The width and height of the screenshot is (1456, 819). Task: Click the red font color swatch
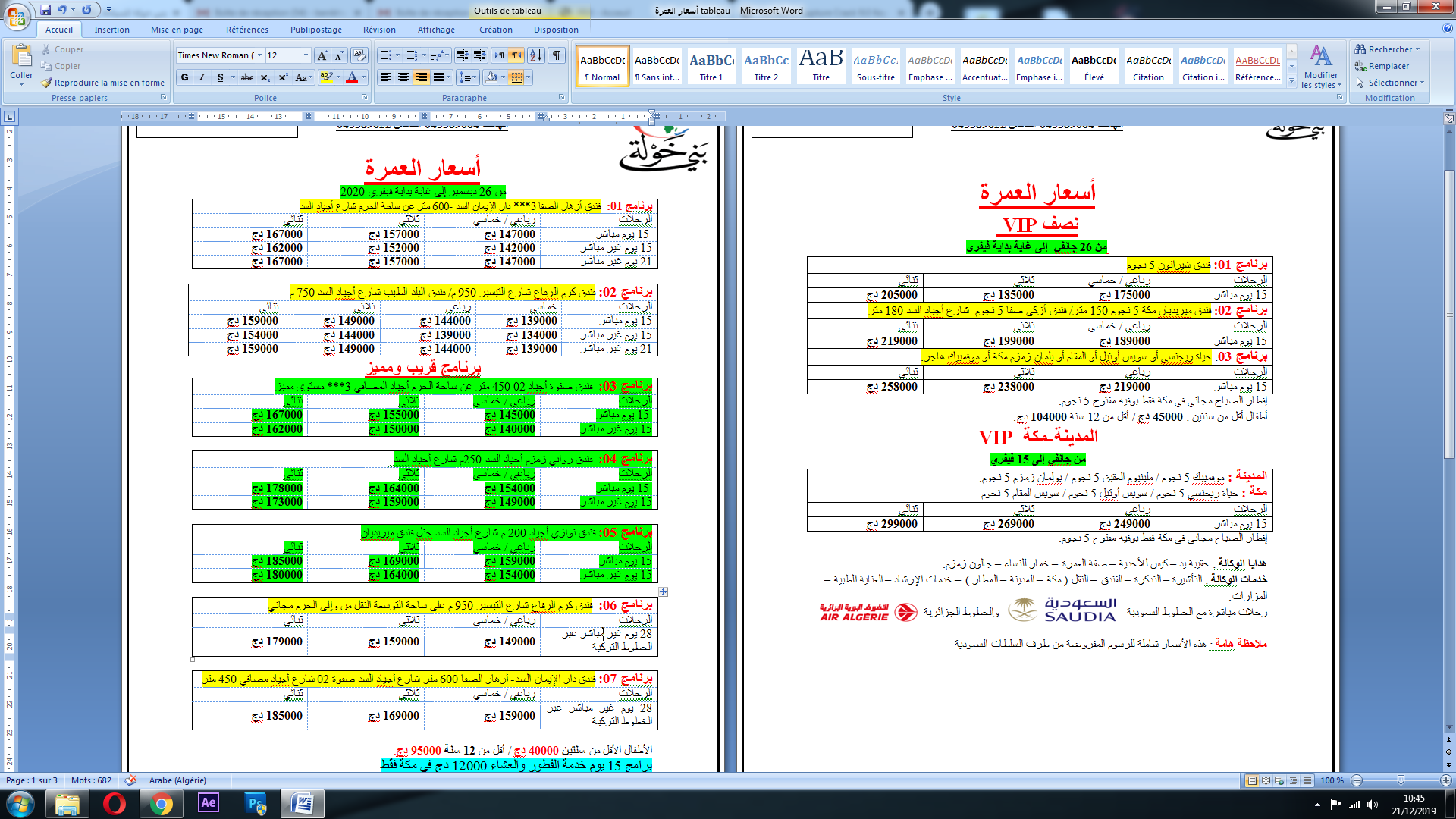352,77
